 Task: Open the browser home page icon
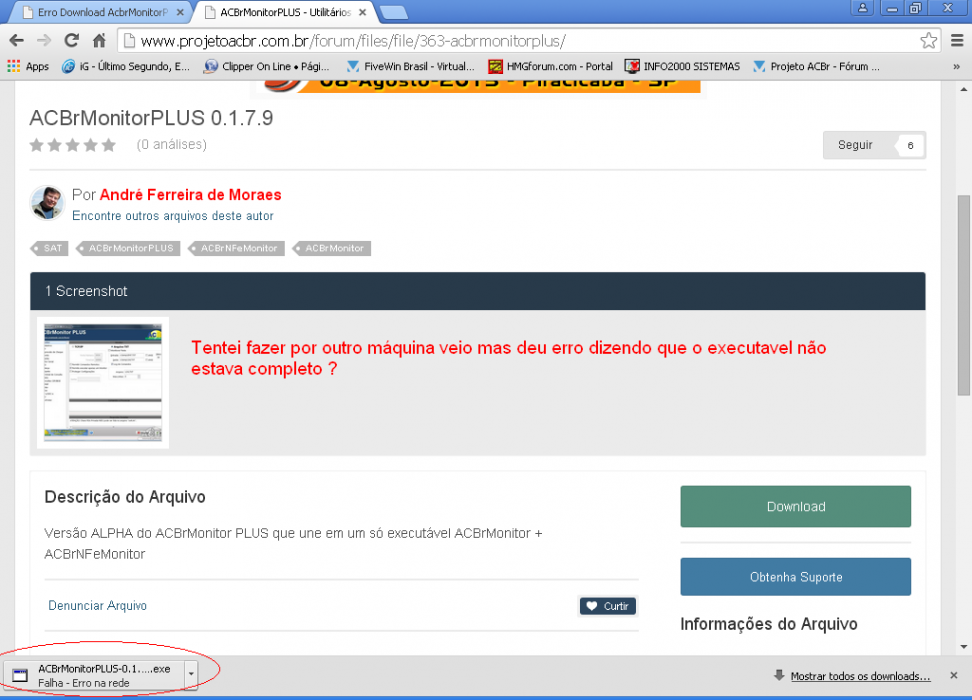[x=99, y=41]
